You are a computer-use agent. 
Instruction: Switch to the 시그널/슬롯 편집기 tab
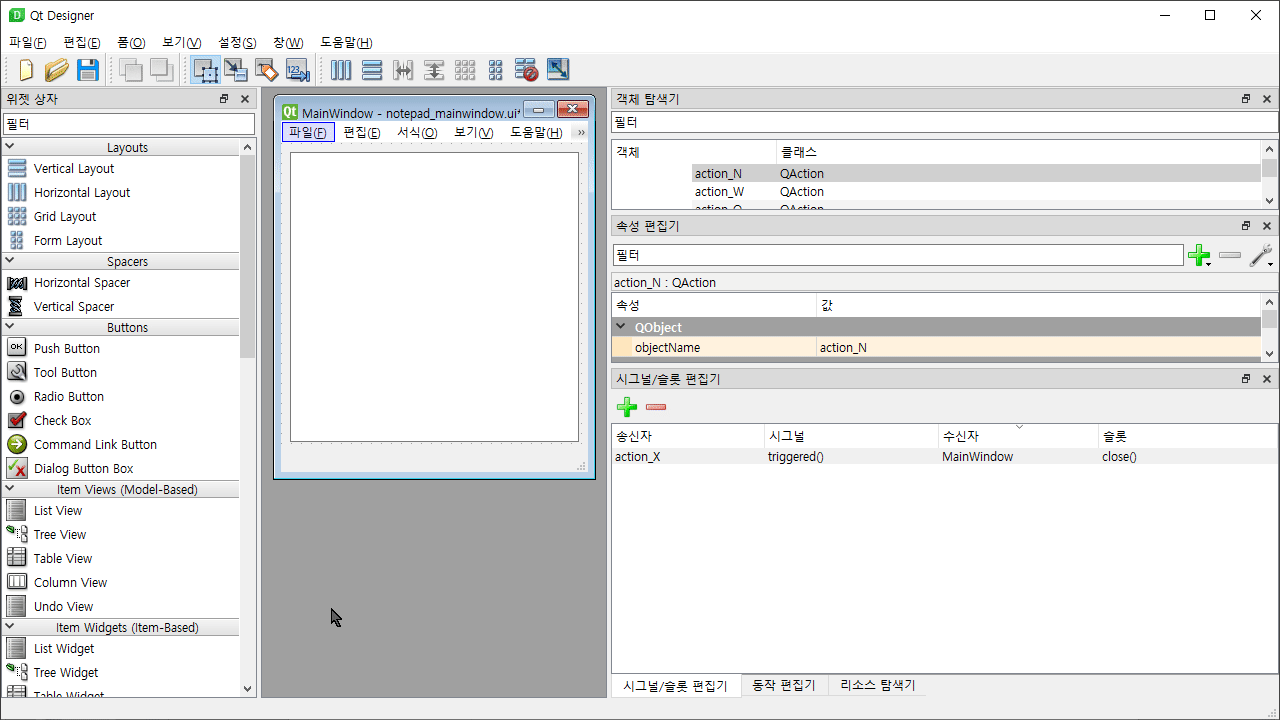point(676,685)
